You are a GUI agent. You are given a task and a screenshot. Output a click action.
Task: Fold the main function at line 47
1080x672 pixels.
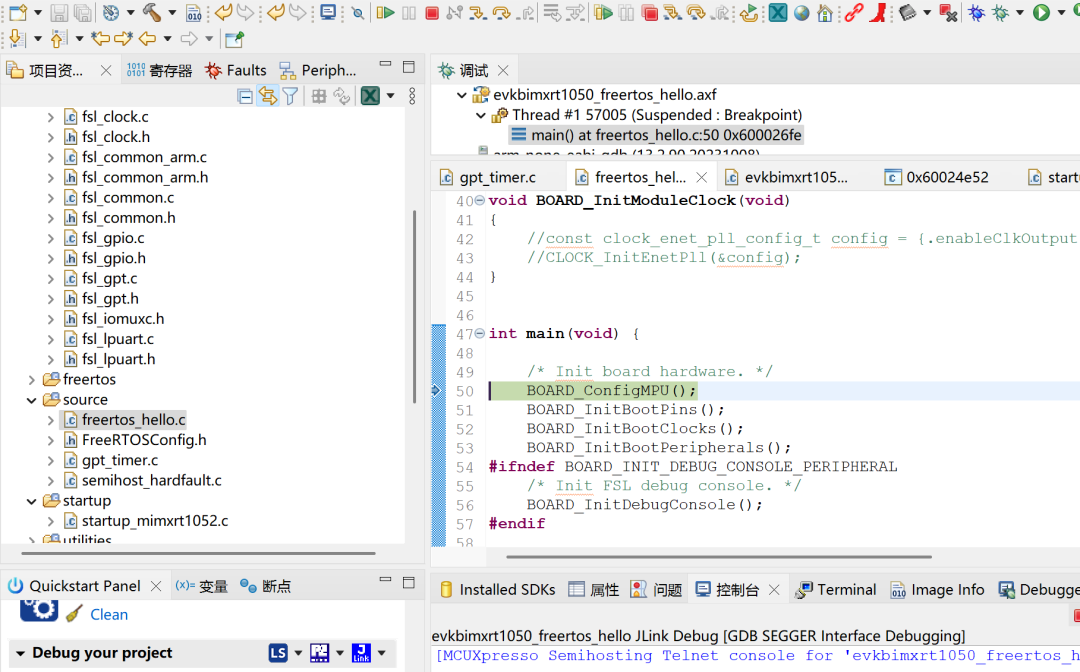(x=479, y=333)
